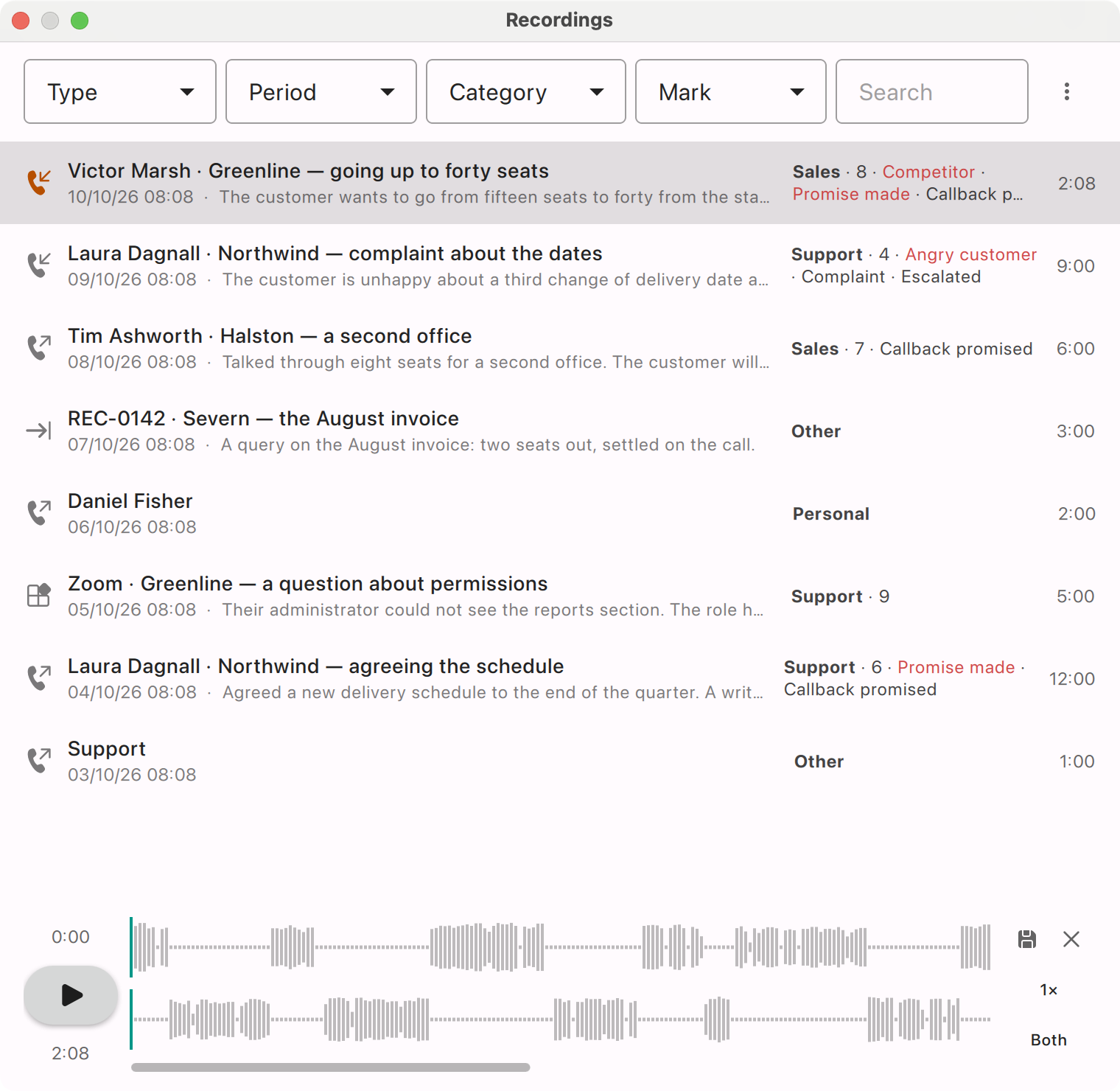This screenshot has height=1091, width=1120.
Task: Click the Escalated mark
Action: [941, 276]
